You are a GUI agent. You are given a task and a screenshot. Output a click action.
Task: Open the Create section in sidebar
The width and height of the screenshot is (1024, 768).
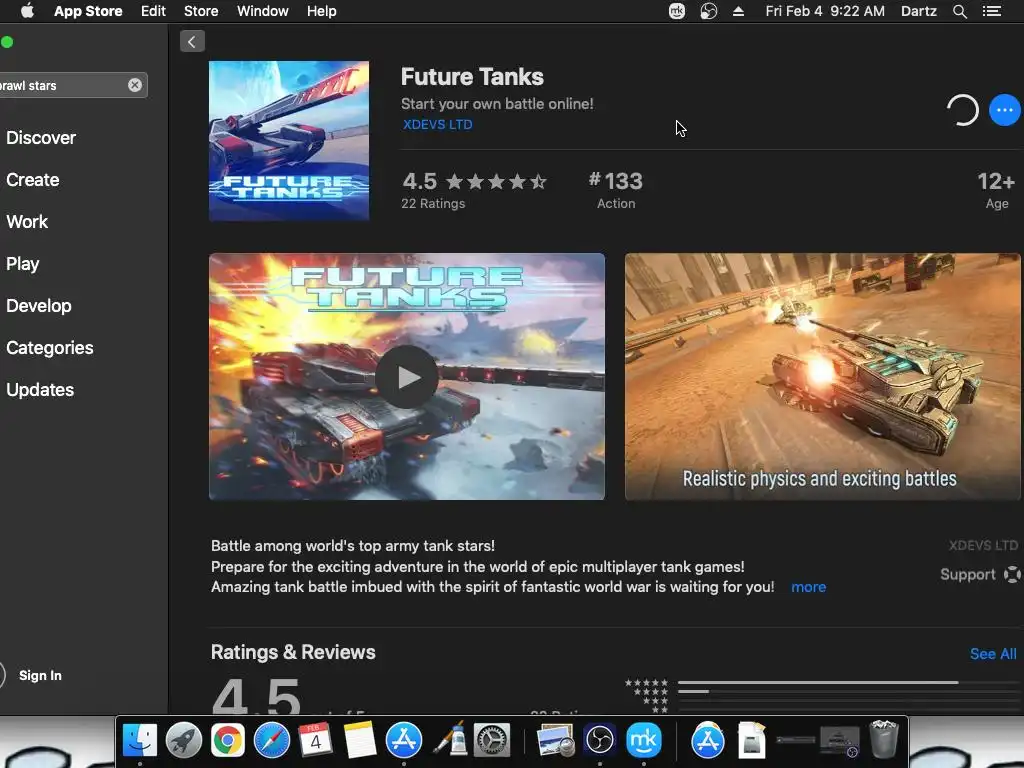click(33, 180)
